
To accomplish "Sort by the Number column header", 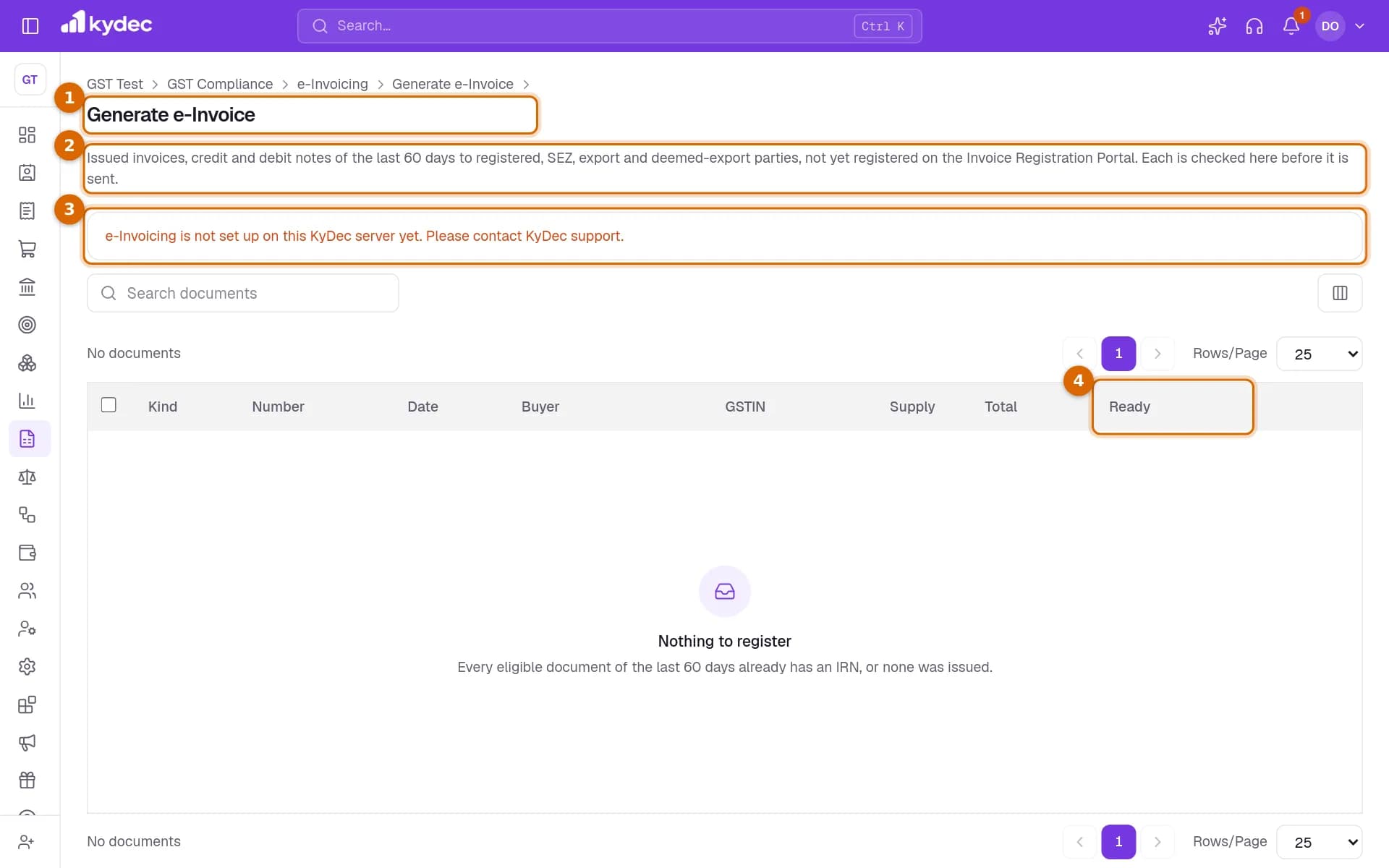I will point(278,407).
